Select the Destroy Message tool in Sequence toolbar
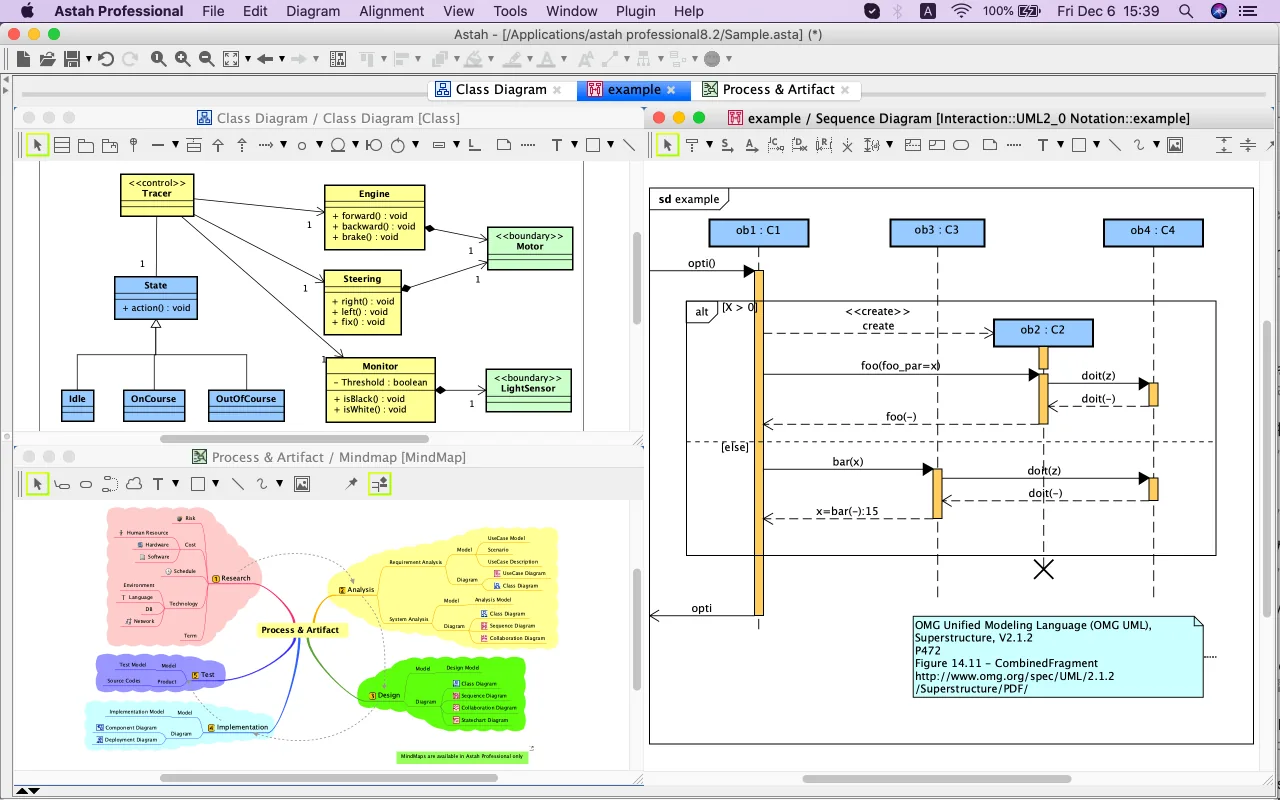The height and width of the screenshot is (800, 1280). (799, 145)
